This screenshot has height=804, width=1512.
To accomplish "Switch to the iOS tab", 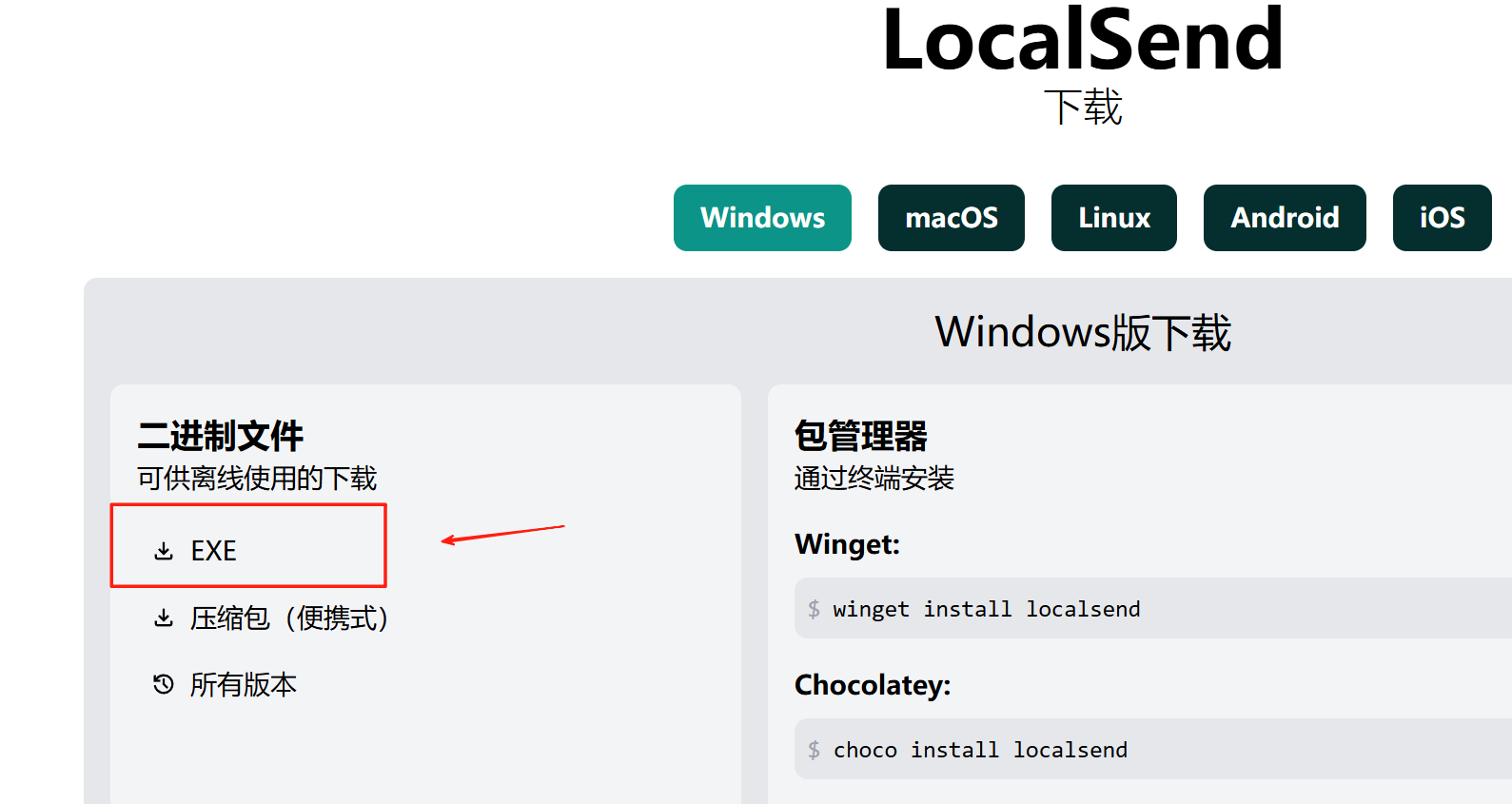I will tap(1442, 218).
